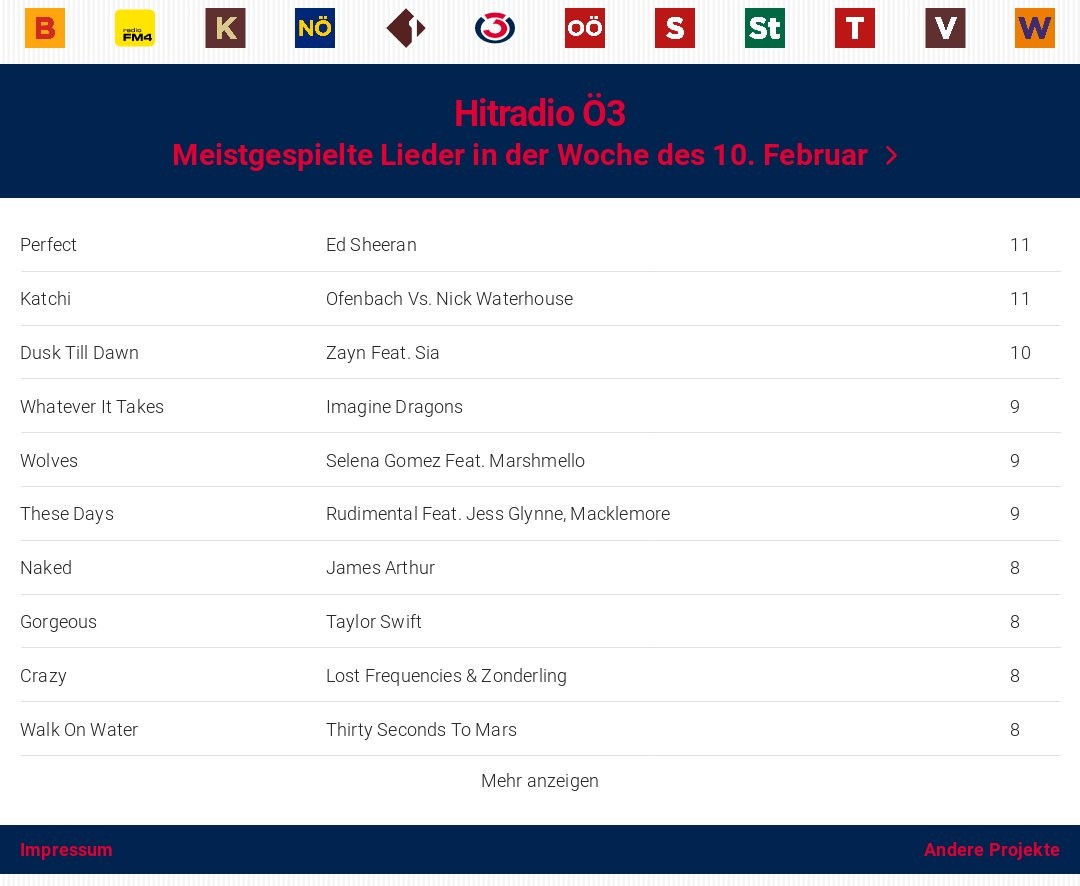Open the red T station icon
The height and width of the screenshot is (886, 1080).
(855, 28)
